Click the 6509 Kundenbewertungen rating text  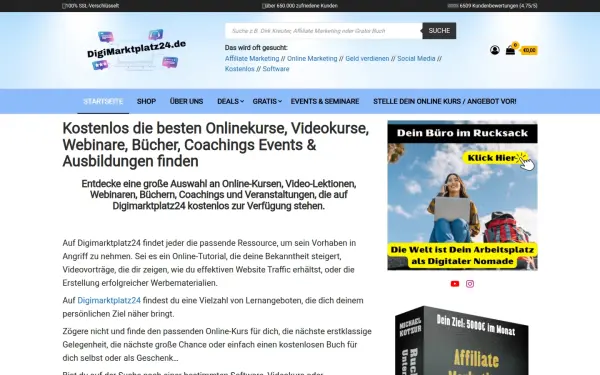492,6
